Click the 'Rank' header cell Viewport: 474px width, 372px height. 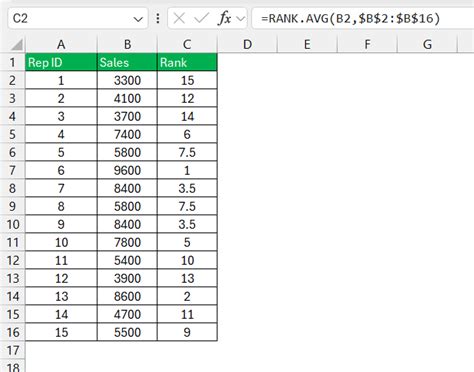[x=187, y=62]
